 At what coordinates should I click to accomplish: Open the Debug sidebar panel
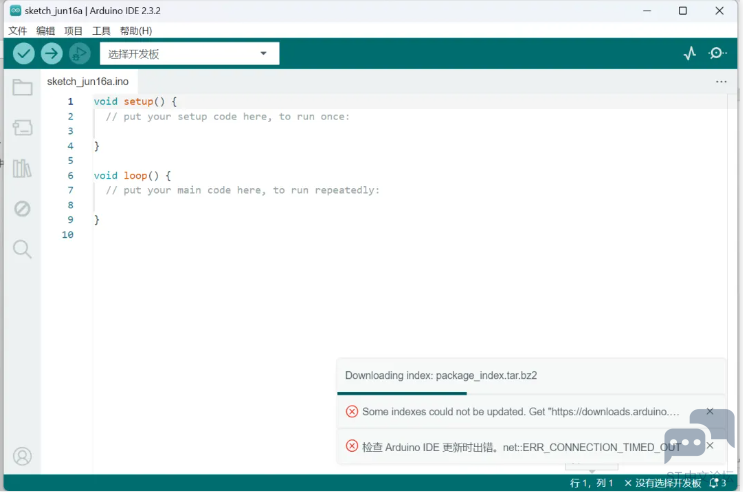point(22,209)
